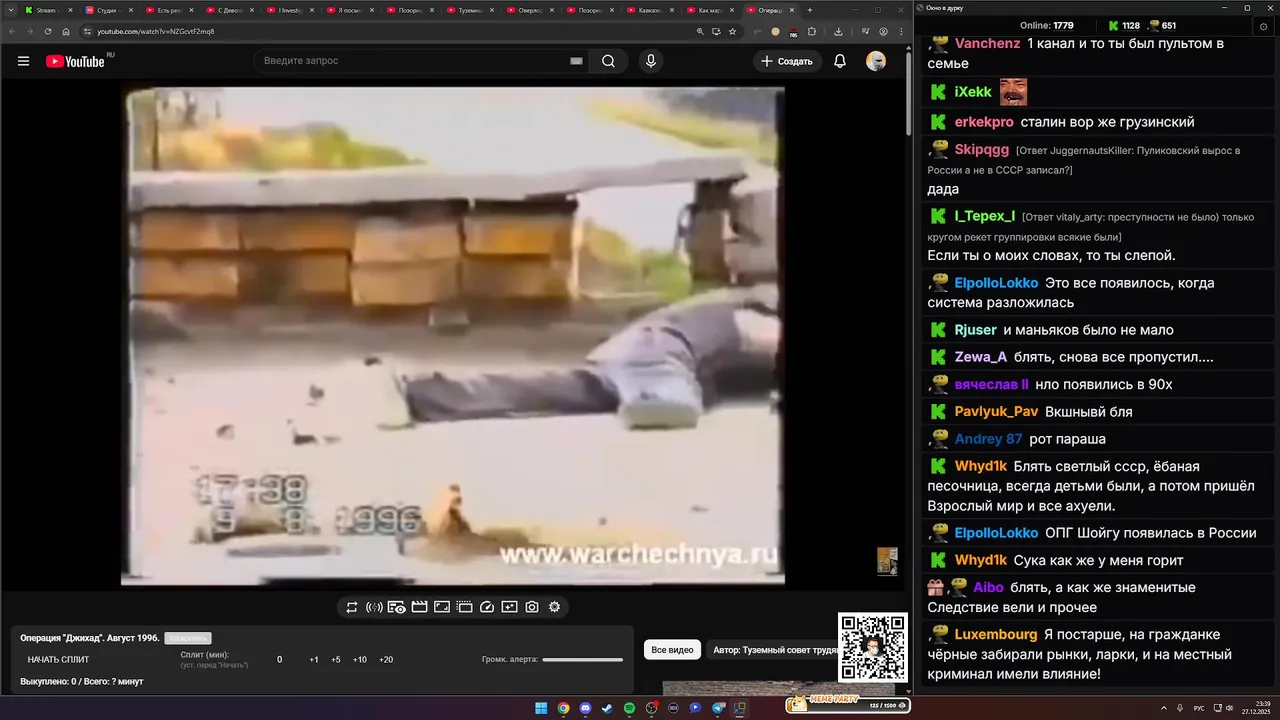The image size is (1280, 720).
Task: Open the playback speed gauge icon
Action: [487, 607]
